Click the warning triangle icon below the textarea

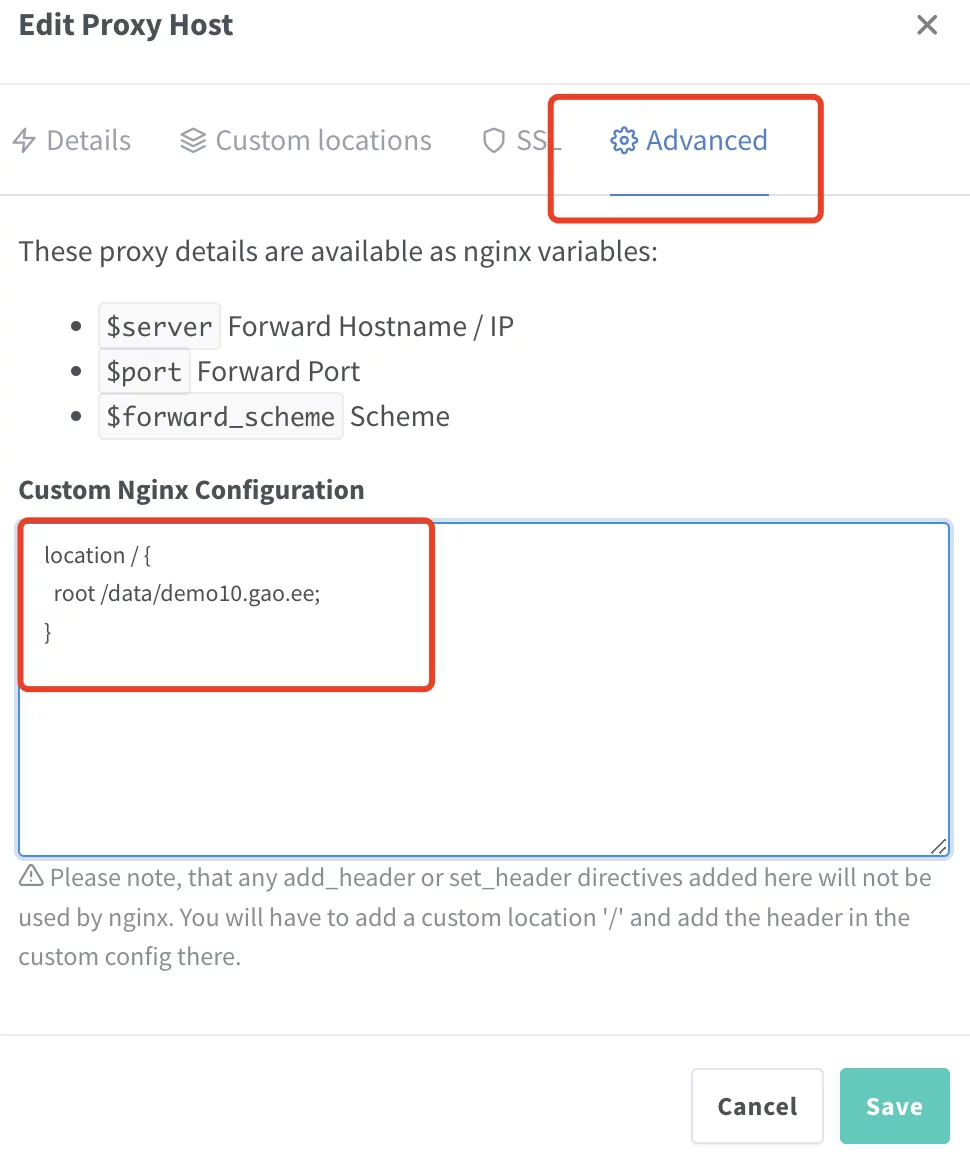pyautogui.click(x=31, y=877)
